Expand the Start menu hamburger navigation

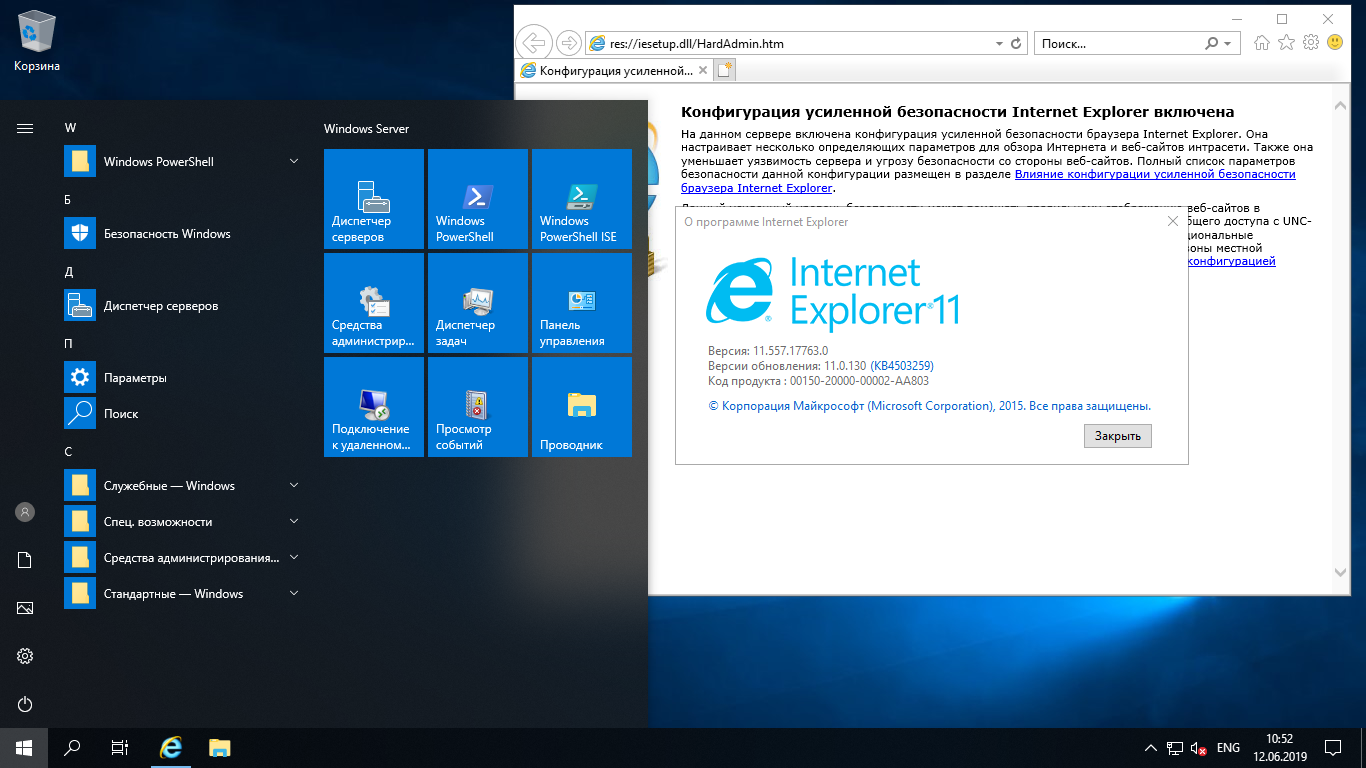(x=25, y=128)
